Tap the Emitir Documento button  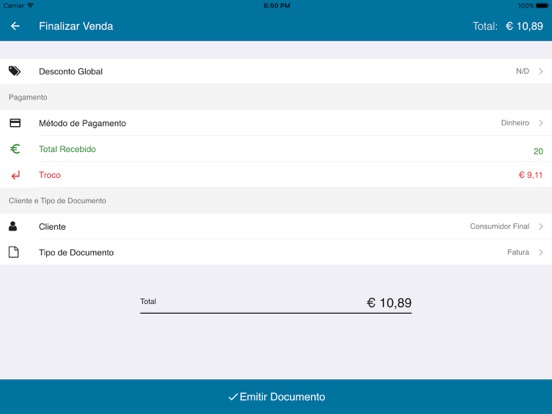click(276, 397)
